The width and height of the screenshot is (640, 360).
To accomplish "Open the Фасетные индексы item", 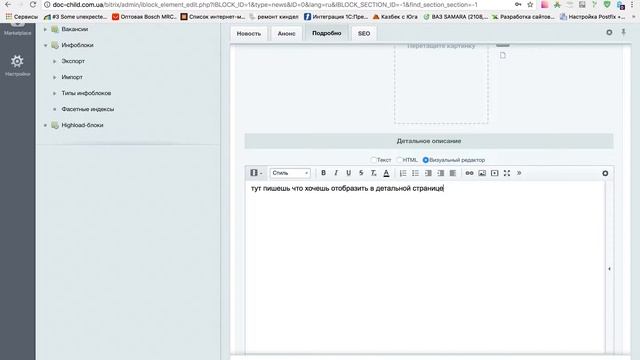I will (88, 109).
